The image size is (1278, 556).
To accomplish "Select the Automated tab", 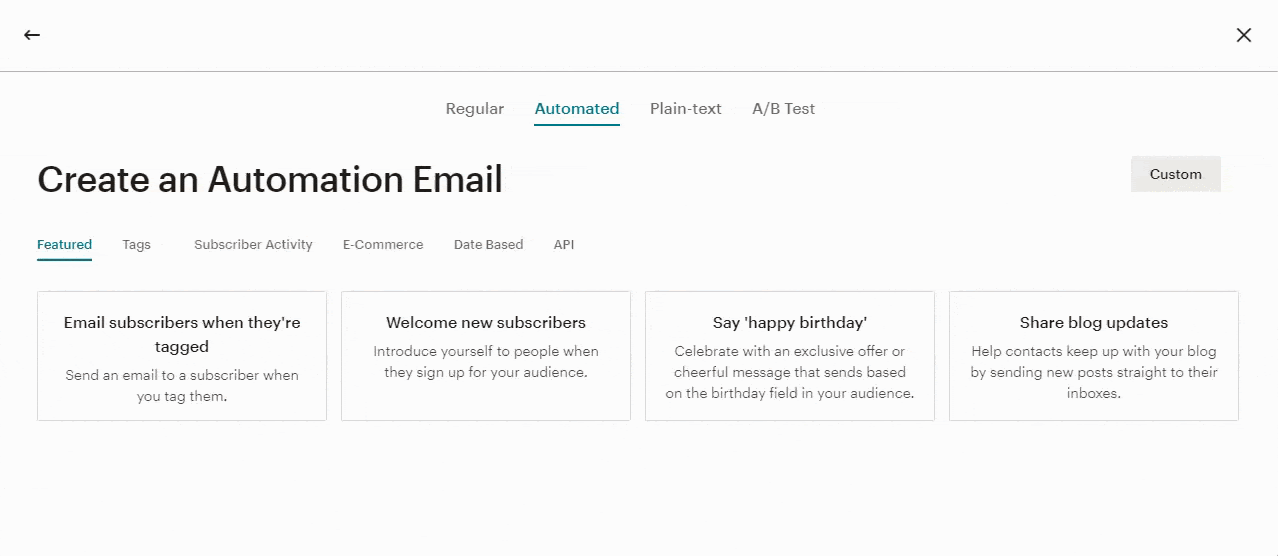I will [577, 109].
